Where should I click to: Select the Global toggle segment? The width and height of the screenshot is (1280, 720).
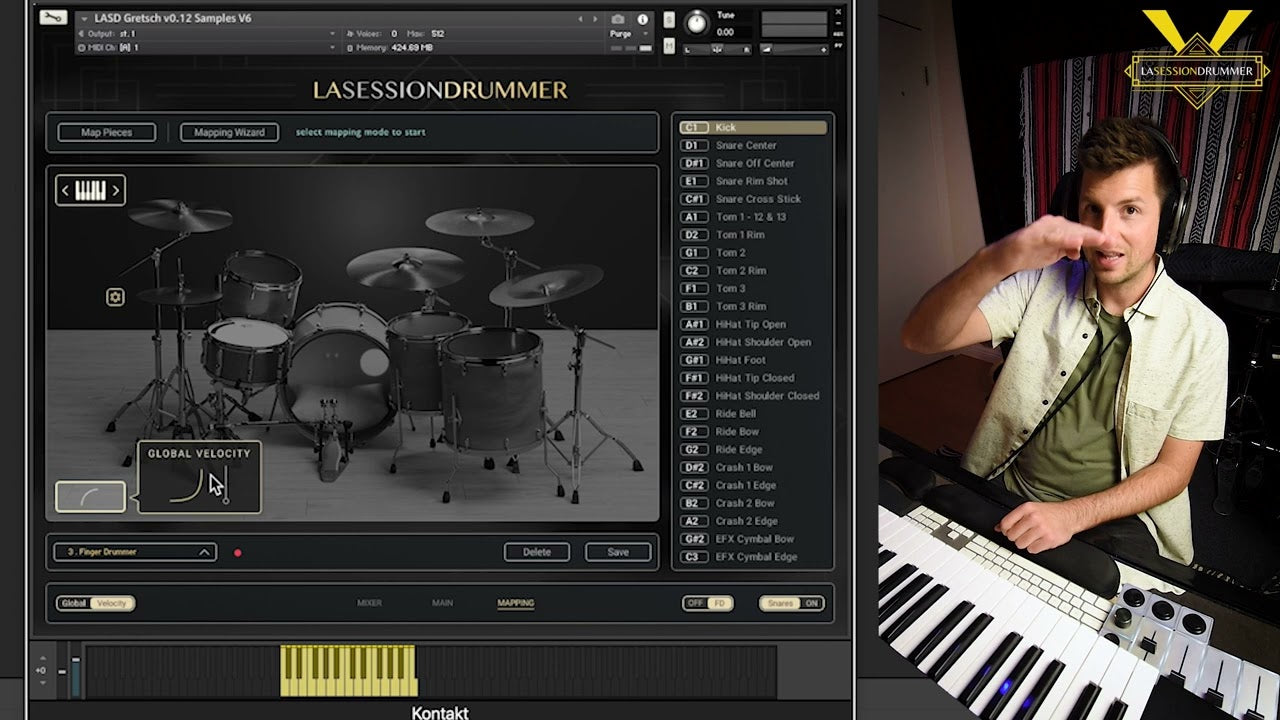coord(74,603)
